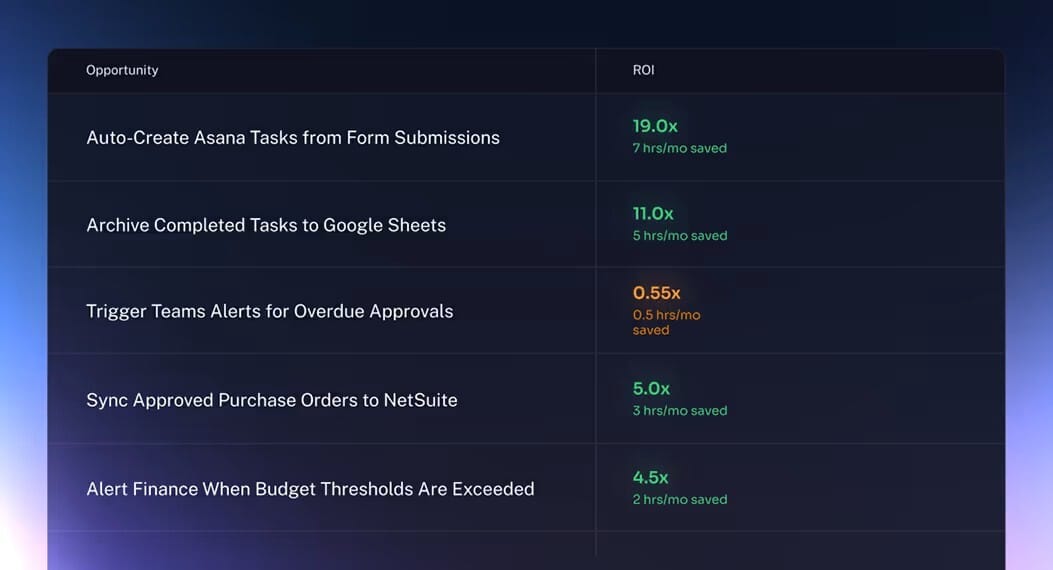Screen dimensions: 1053x570
Task: Click the 7 hrs/mo saved text
Action: pos(680,148)
